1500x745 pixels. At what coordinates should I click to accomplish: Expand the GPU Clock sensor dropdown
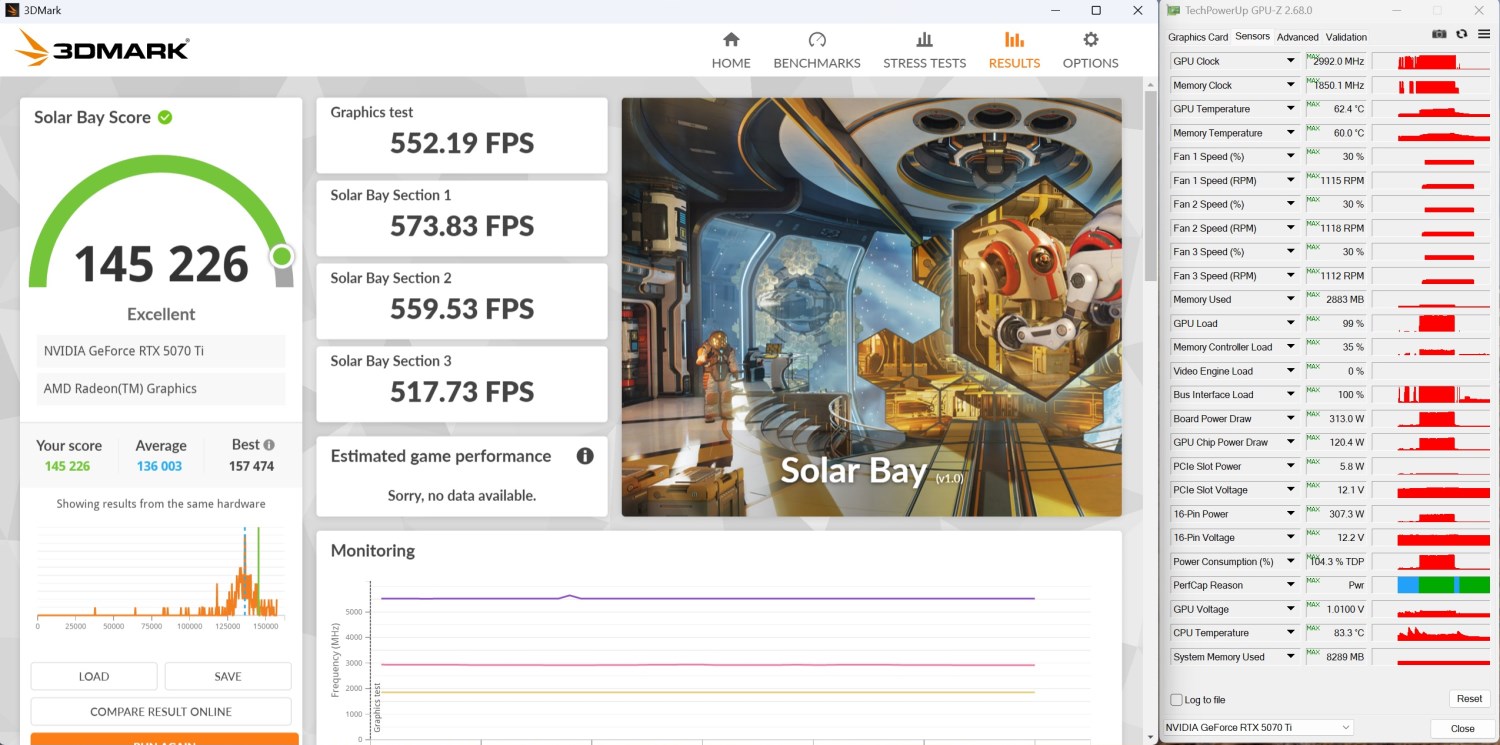1291,62
